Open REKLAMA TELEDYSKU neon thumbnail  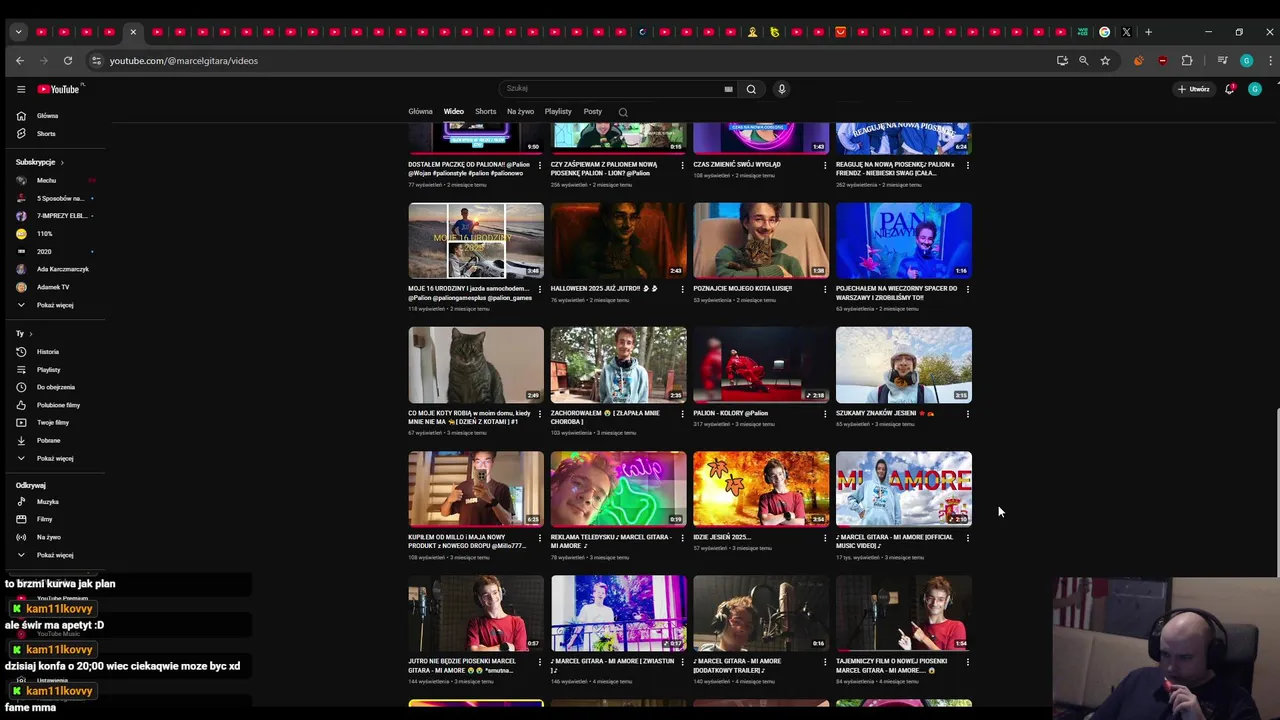[x=619, y=489]
